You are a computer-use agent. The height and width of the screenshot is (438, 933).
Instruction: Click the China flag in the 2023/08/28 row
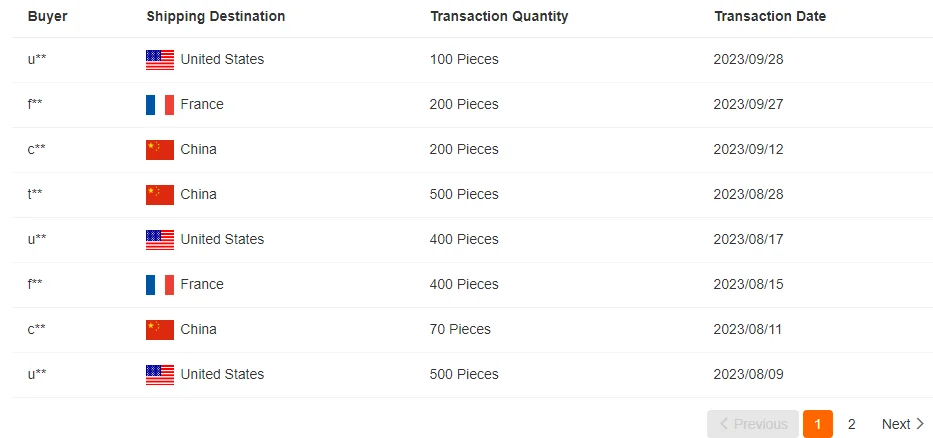click(x=160, y=195)
